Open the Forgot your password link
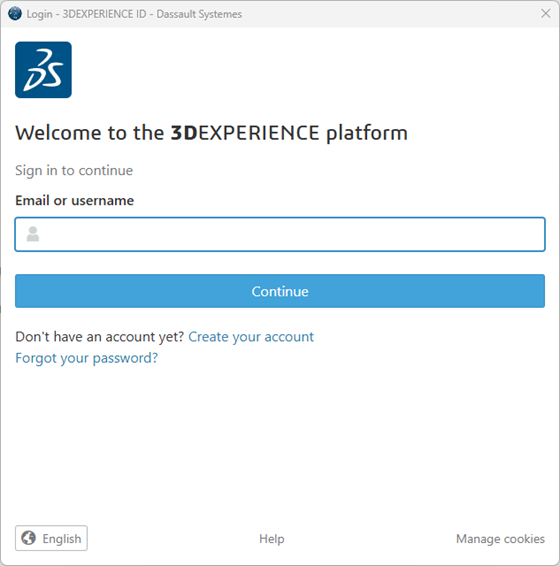Viewport: 560px width, 566px height. [87, 358]
